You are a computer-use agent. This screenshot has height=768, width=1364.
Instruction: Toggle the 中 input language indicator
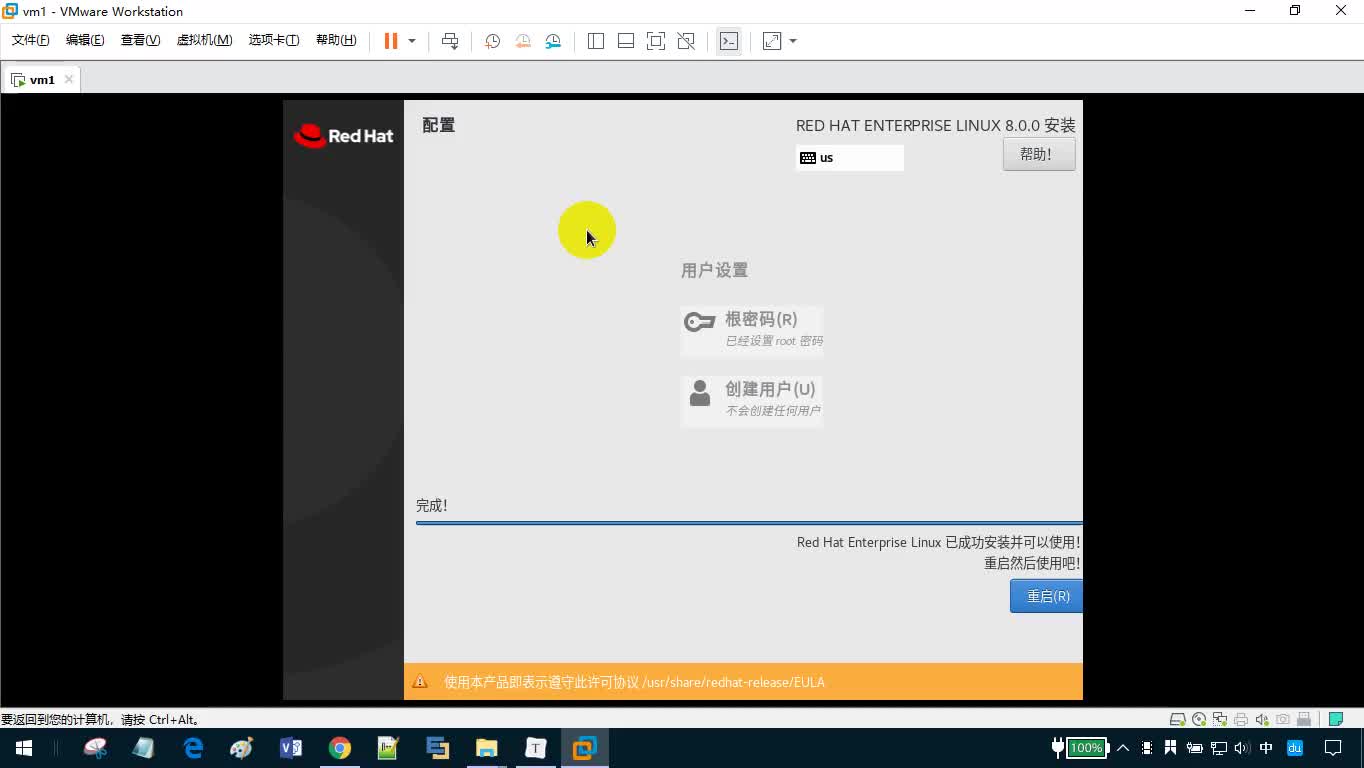click(x=1267, y=748)
